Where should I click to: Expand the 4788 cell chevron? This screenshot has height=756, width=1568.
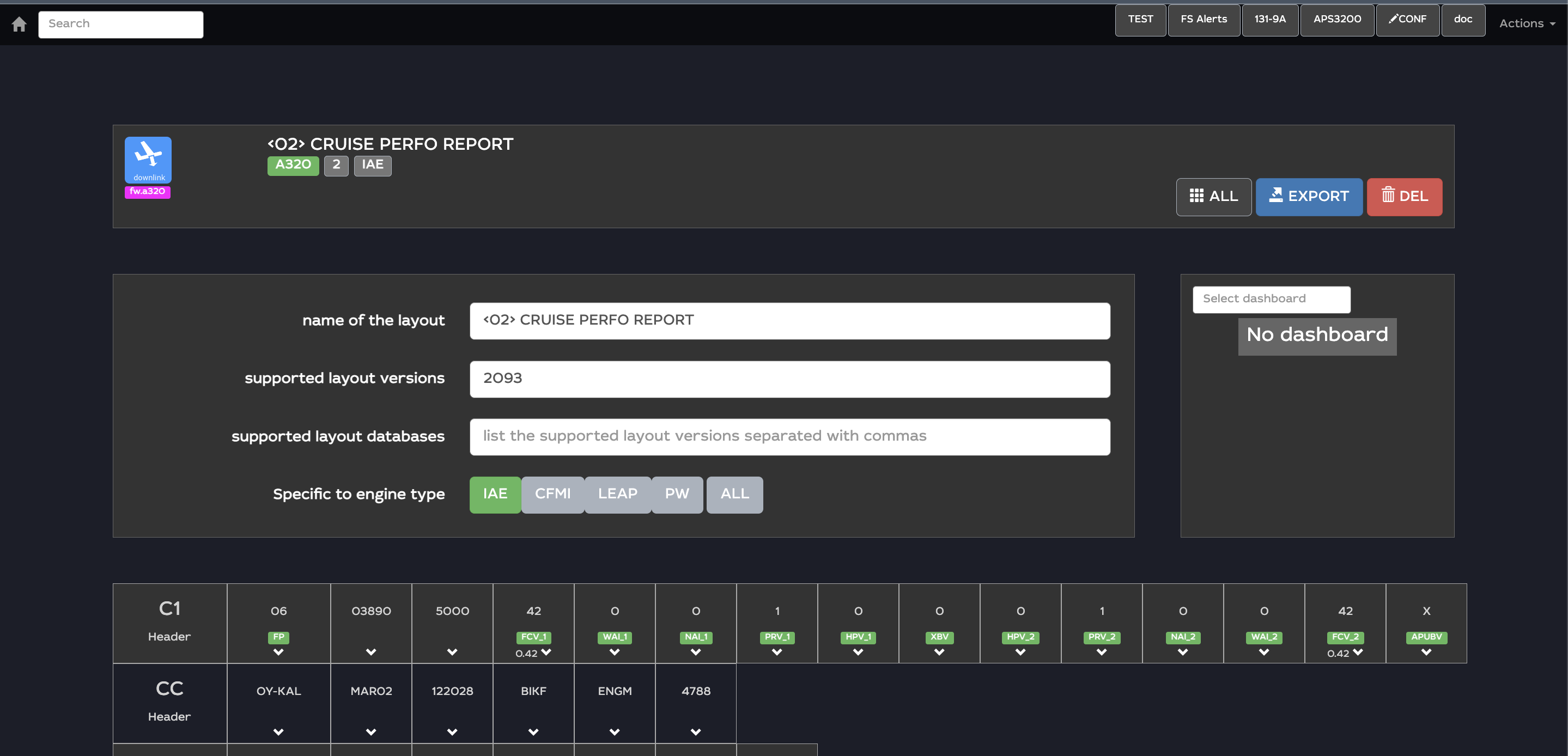coord(695,732)
